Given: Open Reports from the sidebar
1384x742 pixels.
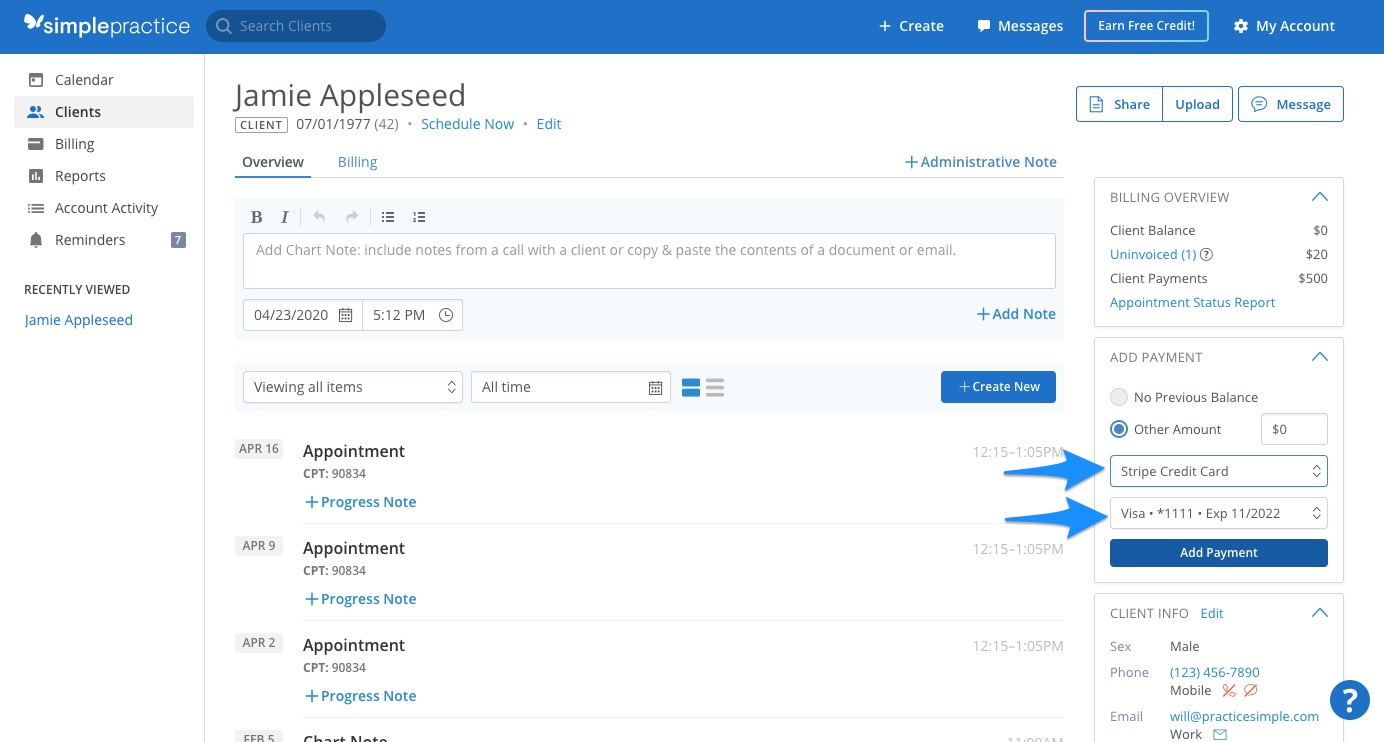Looking at the screenshot, I should pos(78,175).
